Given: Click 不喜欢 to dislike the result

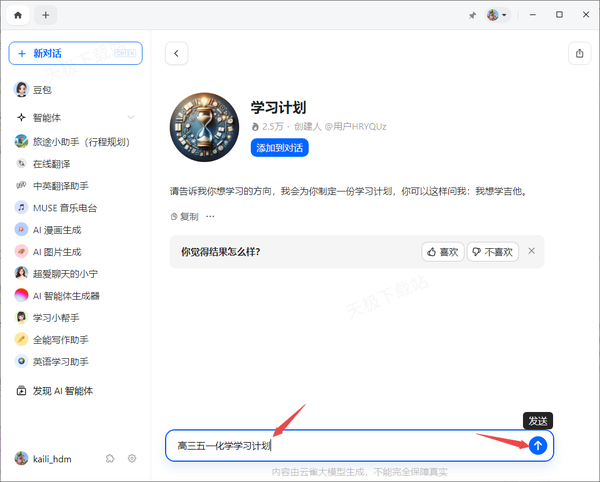Looking at the screenshot, I should pos(493,252).
